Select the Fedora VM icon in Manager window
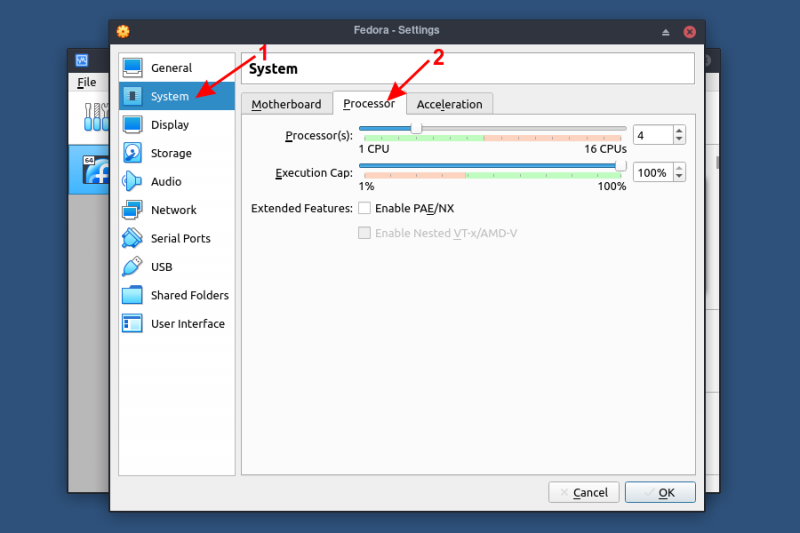Viewport: 800px width, 533px height. click(96, 170)
